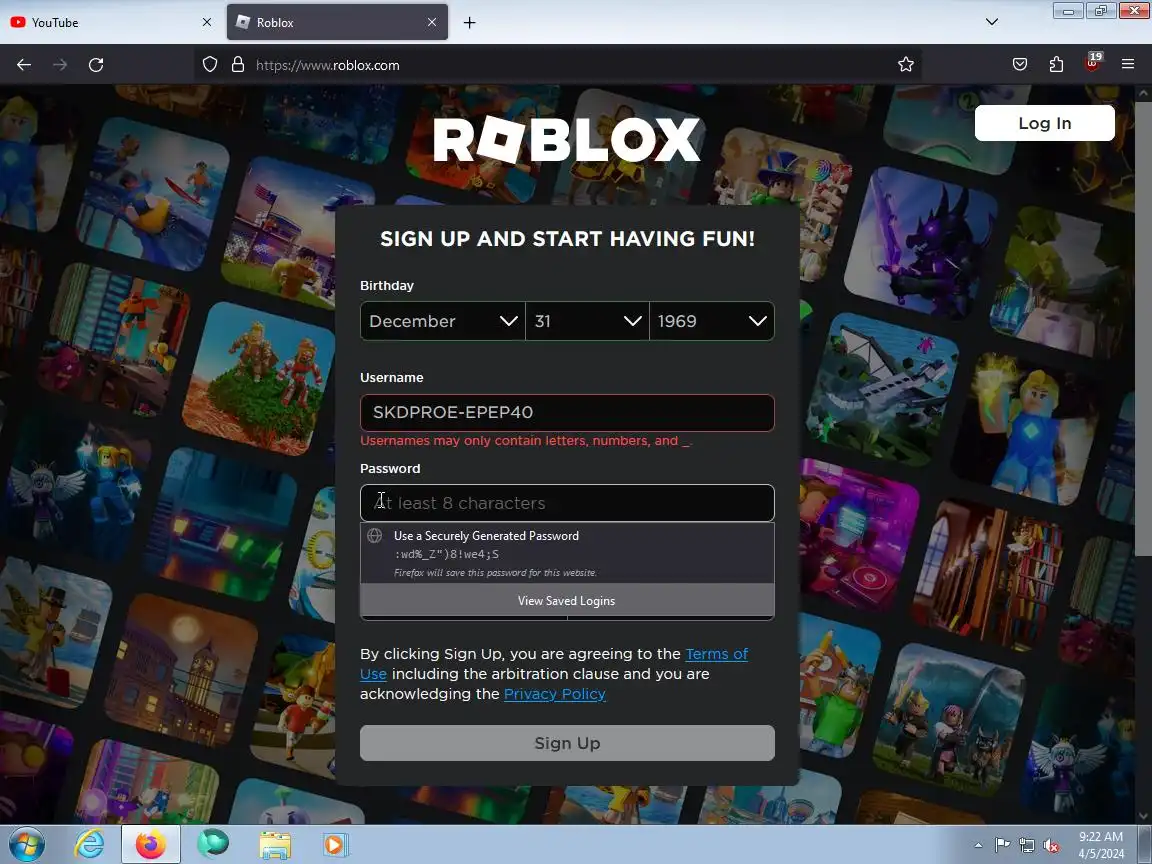Image resolution: width=1152 pixels, height=864 pixels.
Task: Click the ROBLOX logo
Action: click(x=567, y=140)
